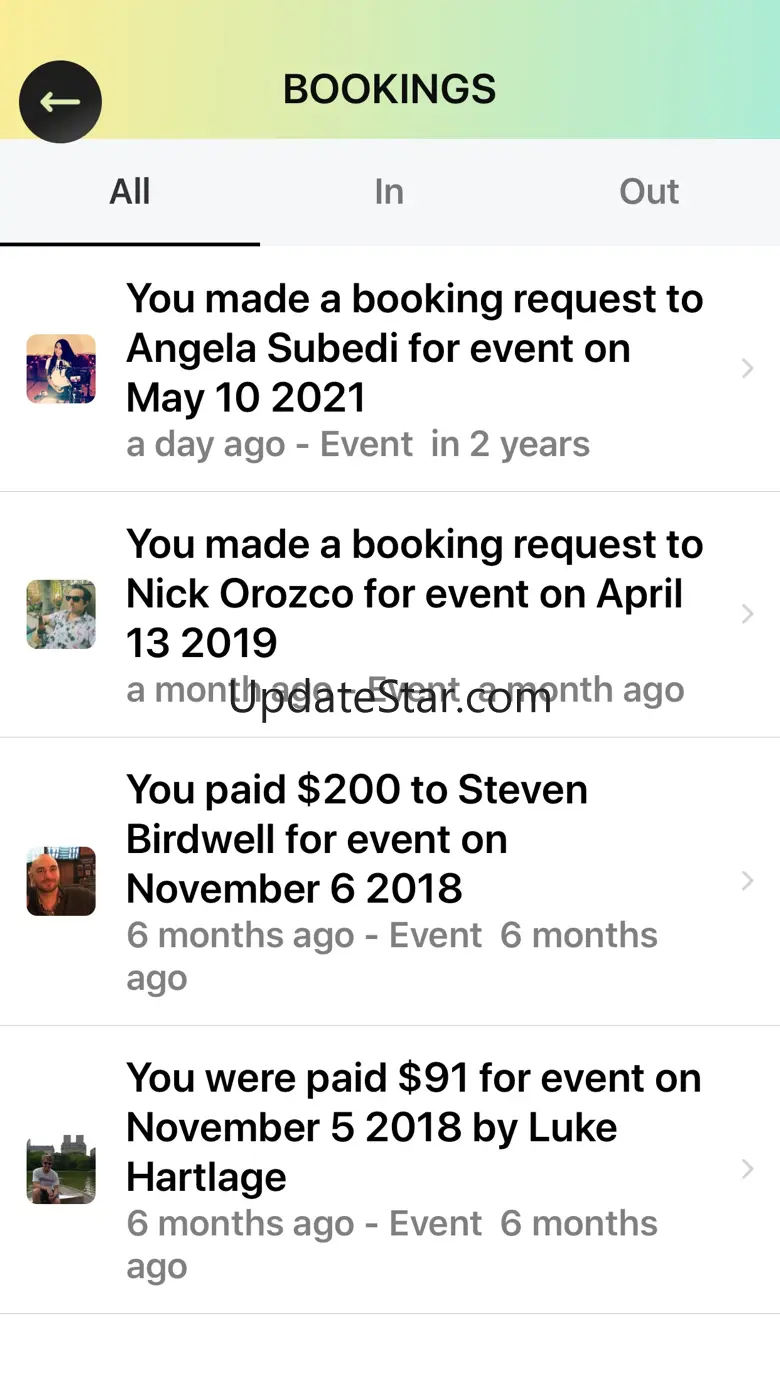Viewport: 780px width, 1387px height.
Task: Tap the back arrow button
Action: pyautogui.click(x=60, y=102)
